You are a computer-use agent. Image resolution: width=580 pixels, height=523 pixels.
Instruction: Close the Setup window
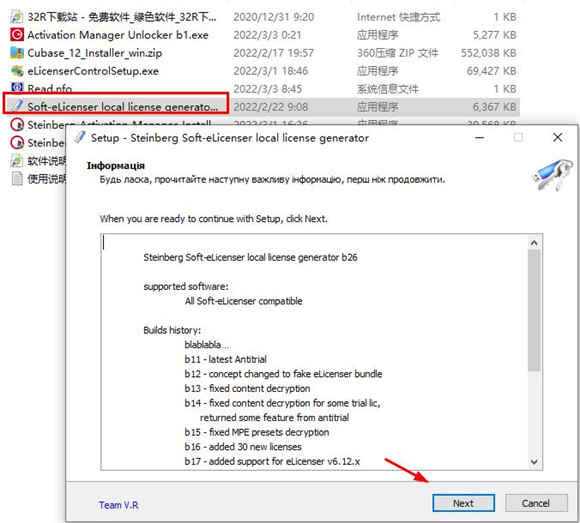557,138
